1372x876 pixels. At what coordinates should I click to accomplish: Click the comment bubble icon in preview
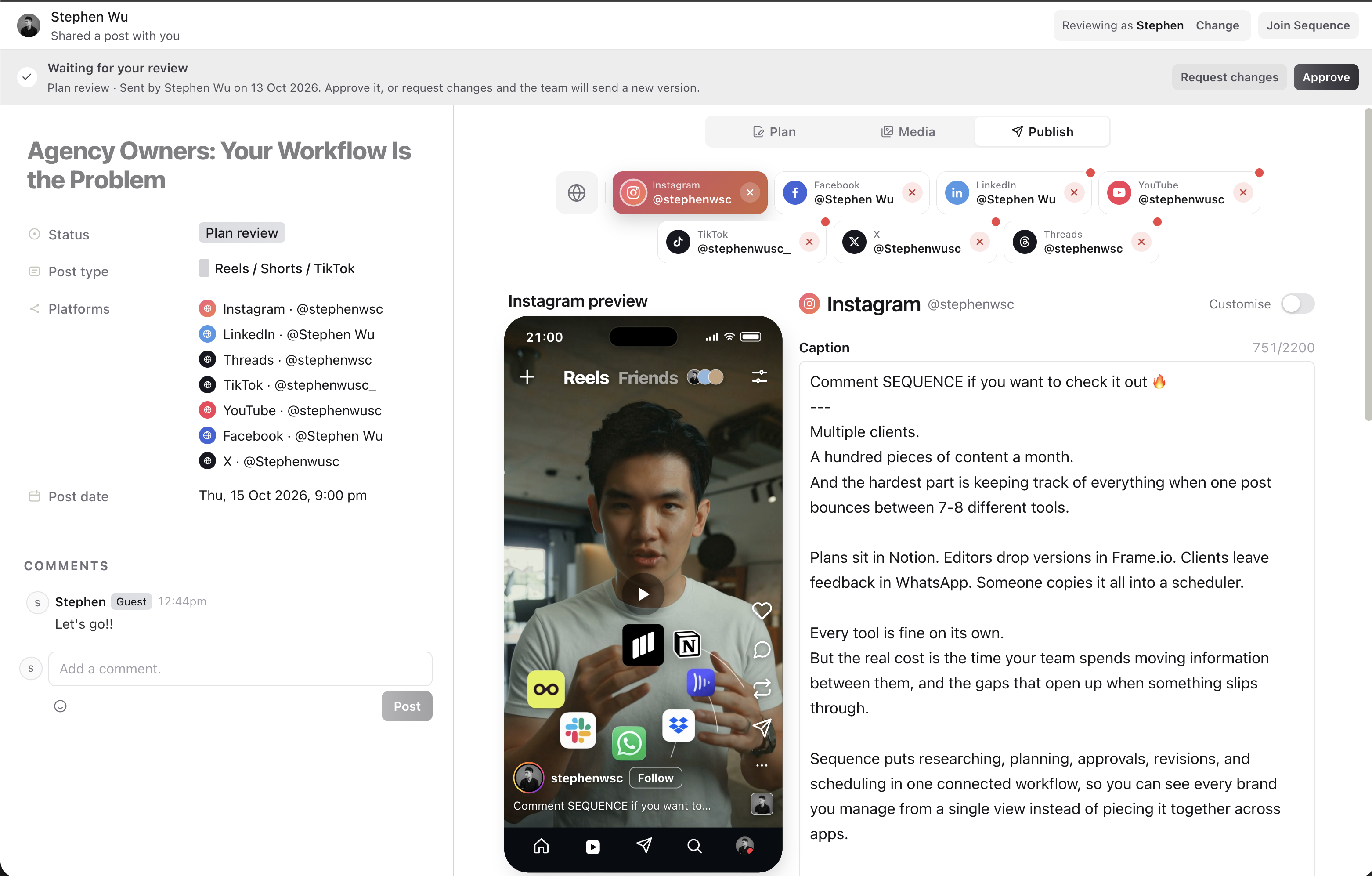coord(762,649)
